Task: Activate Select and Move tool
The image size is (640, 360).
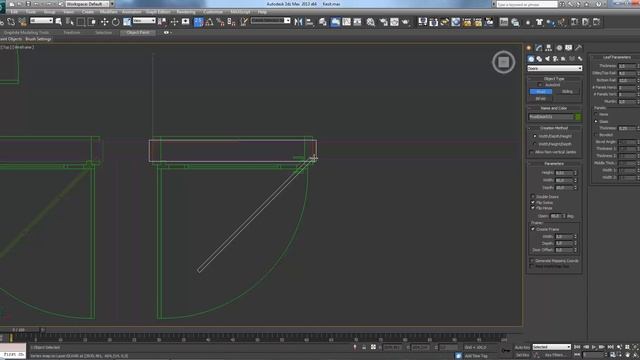Action: click(104, 22)
